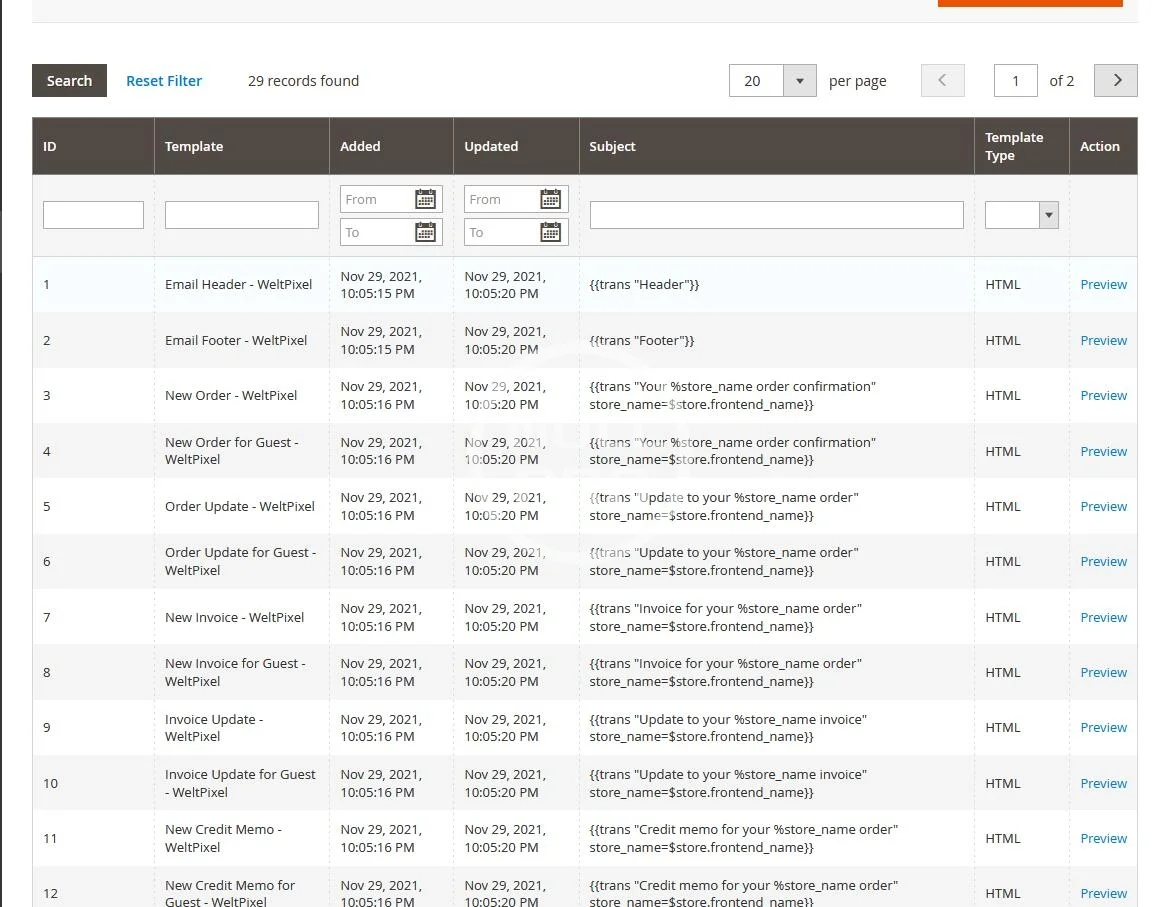Open calendar for Updated To date
The width and height of the screenshot is (1160, 907).
point(550,233)
